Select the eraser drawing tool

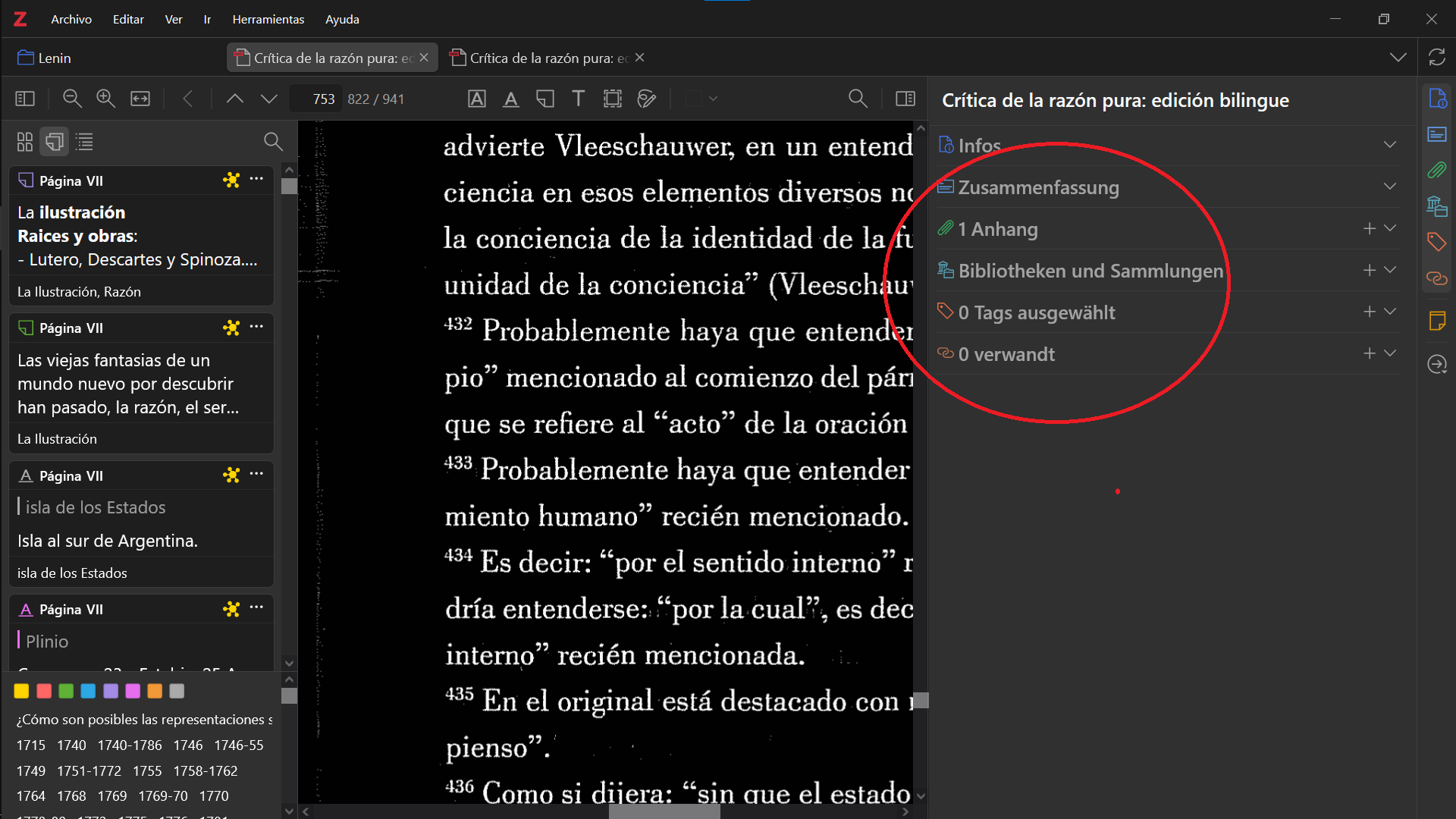[x=647, y=99]
